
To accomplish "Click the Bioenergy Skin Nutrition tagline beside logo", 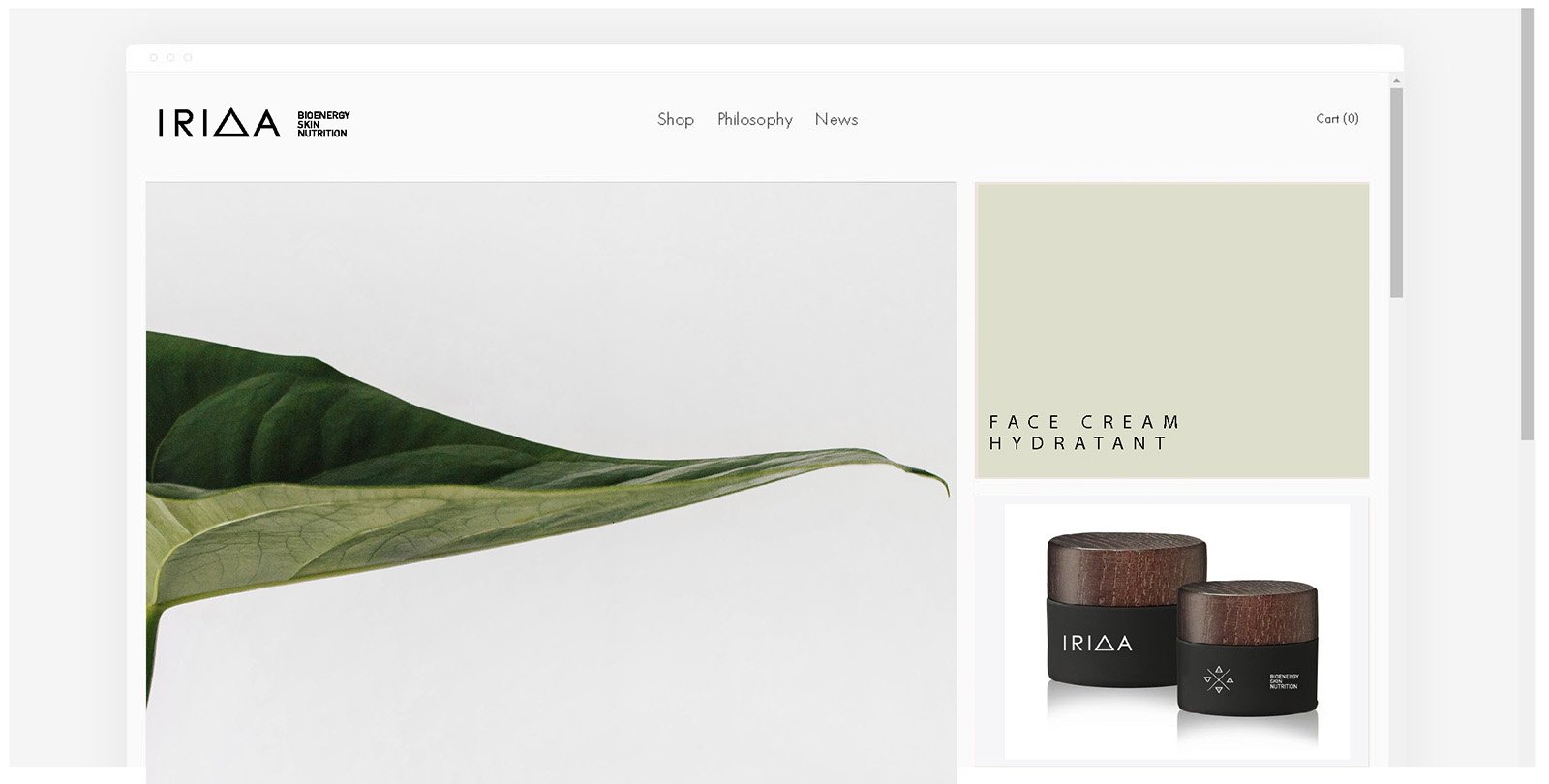I will pyautogui.click(x=323, y=124).
